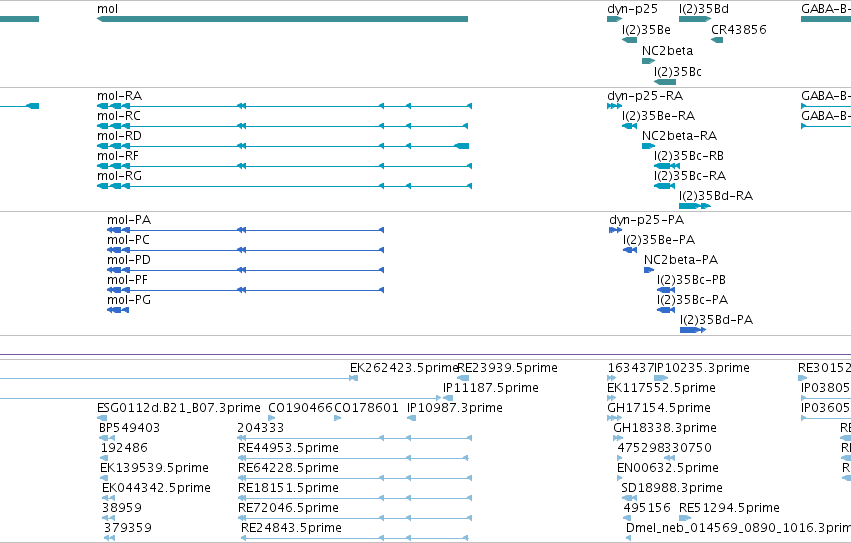Select the mol-PA protein label
The height and width of the screenshot is (543, 851).
(x=129, y=220)
